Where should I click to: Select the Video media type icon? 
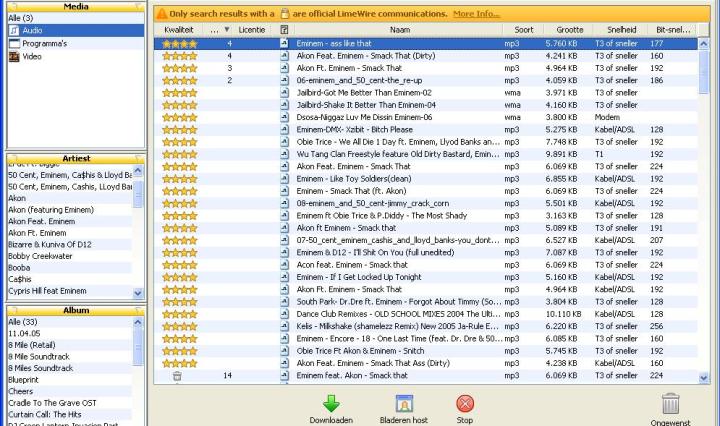[13, 56]
